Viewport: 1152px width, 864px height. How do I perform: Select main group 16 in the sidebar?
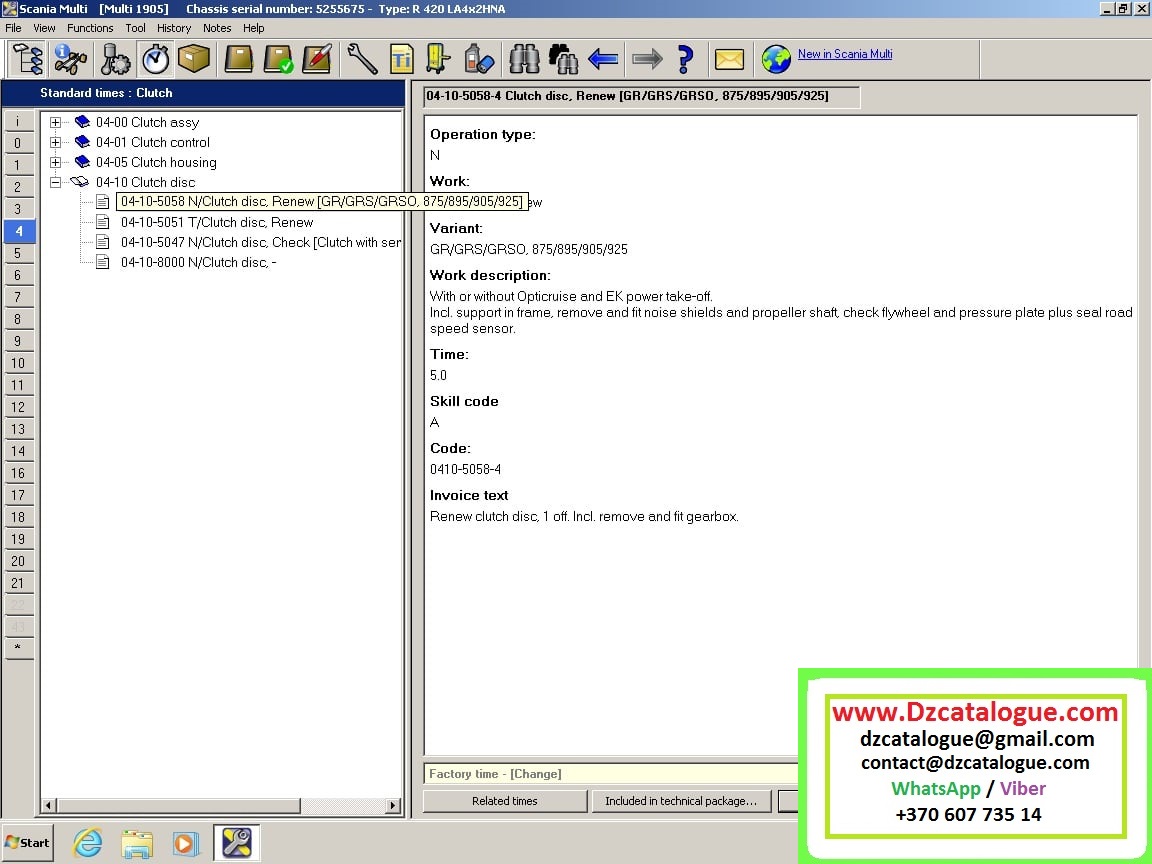coord(18,473)
